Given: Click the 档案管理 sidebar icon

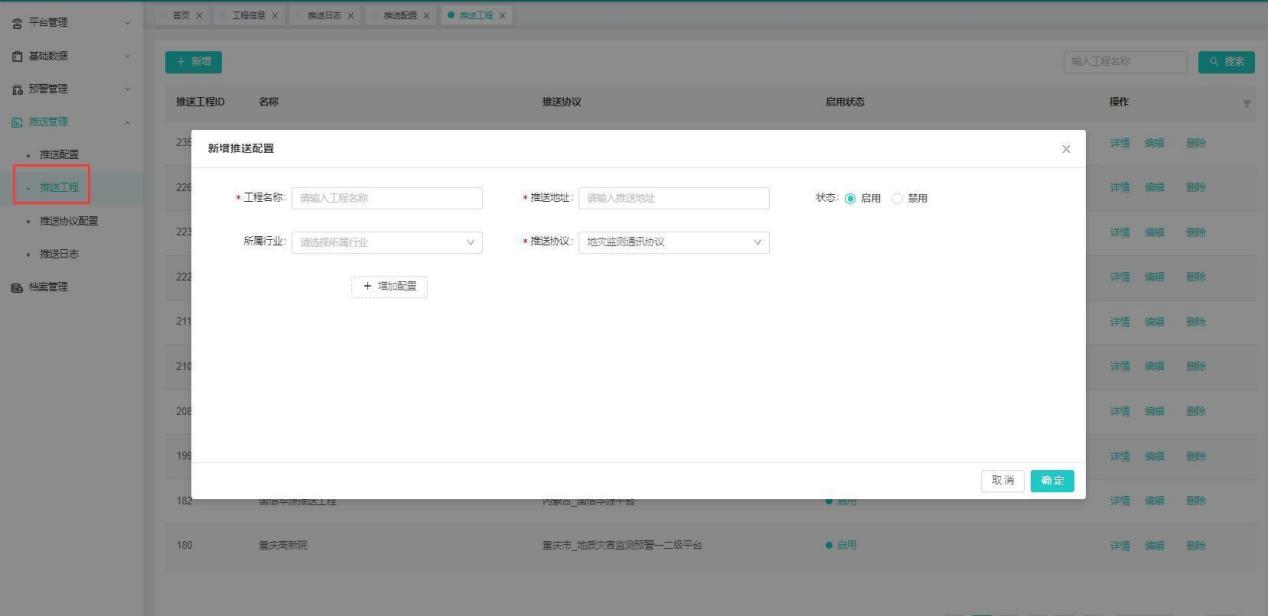Looking at the screenshot, I should pos(17,287).
